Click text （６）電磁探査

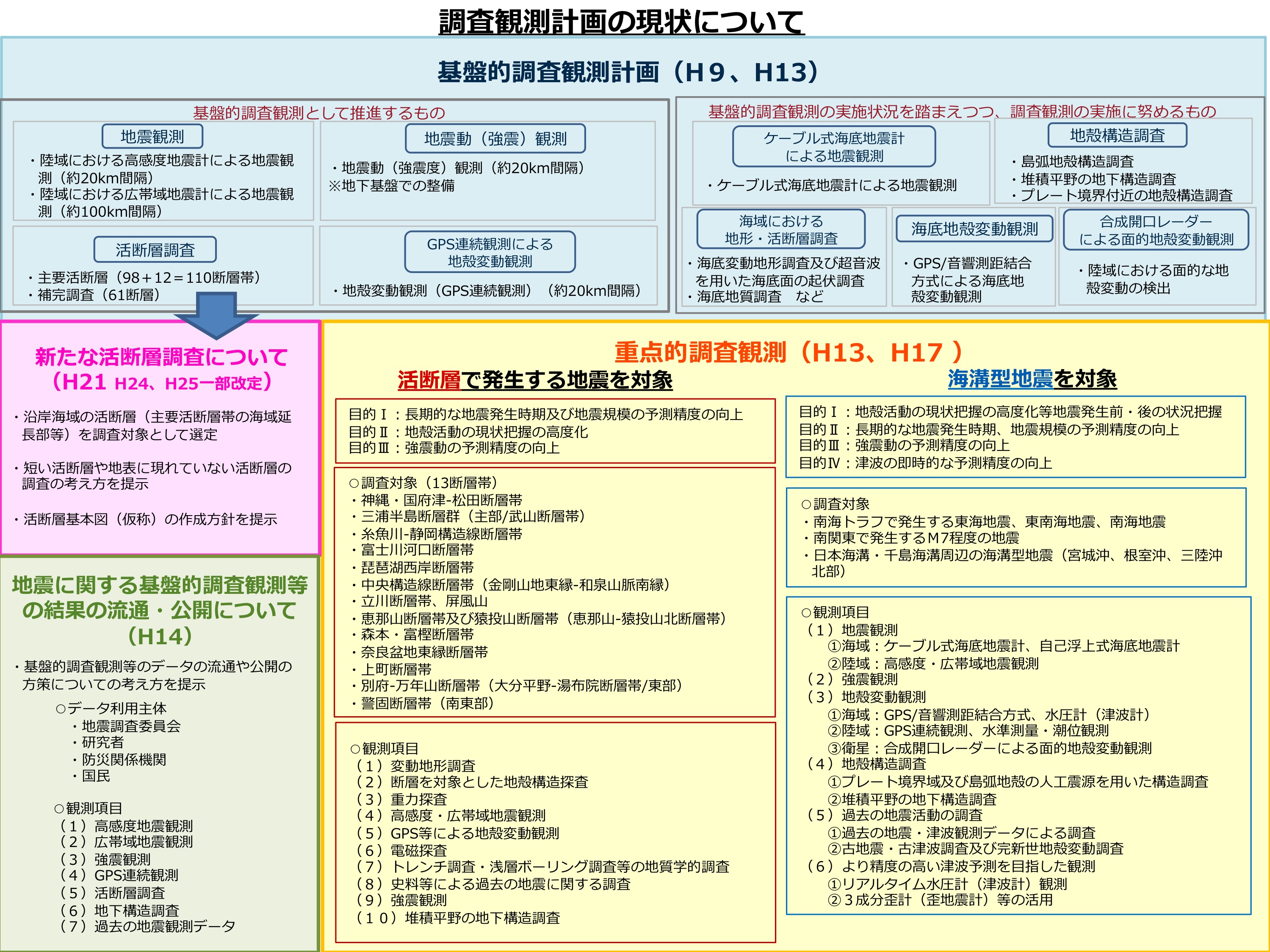point(400,850)
